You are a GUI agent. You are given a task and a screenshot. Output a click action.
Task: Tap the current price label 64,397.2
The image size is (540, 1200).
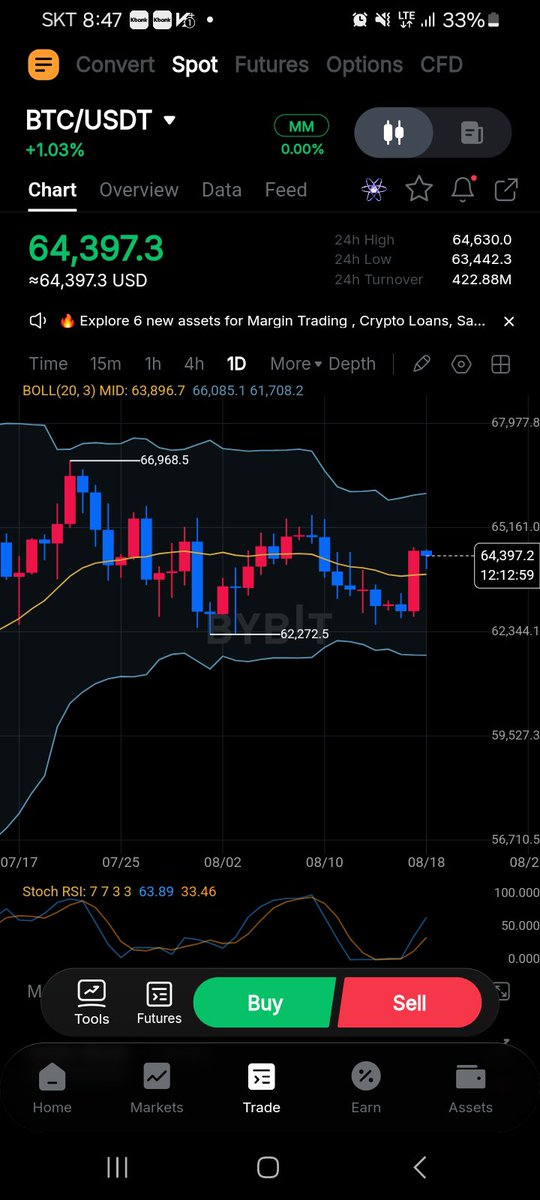pyautogui.click(x=507, y=555)
